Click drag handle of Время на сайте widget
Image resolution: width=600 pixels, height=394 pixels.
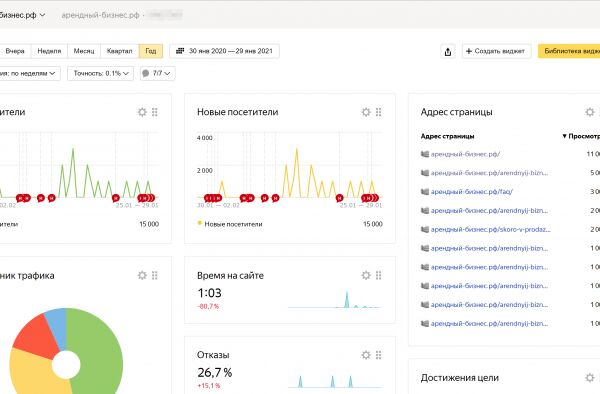point(378,275)
